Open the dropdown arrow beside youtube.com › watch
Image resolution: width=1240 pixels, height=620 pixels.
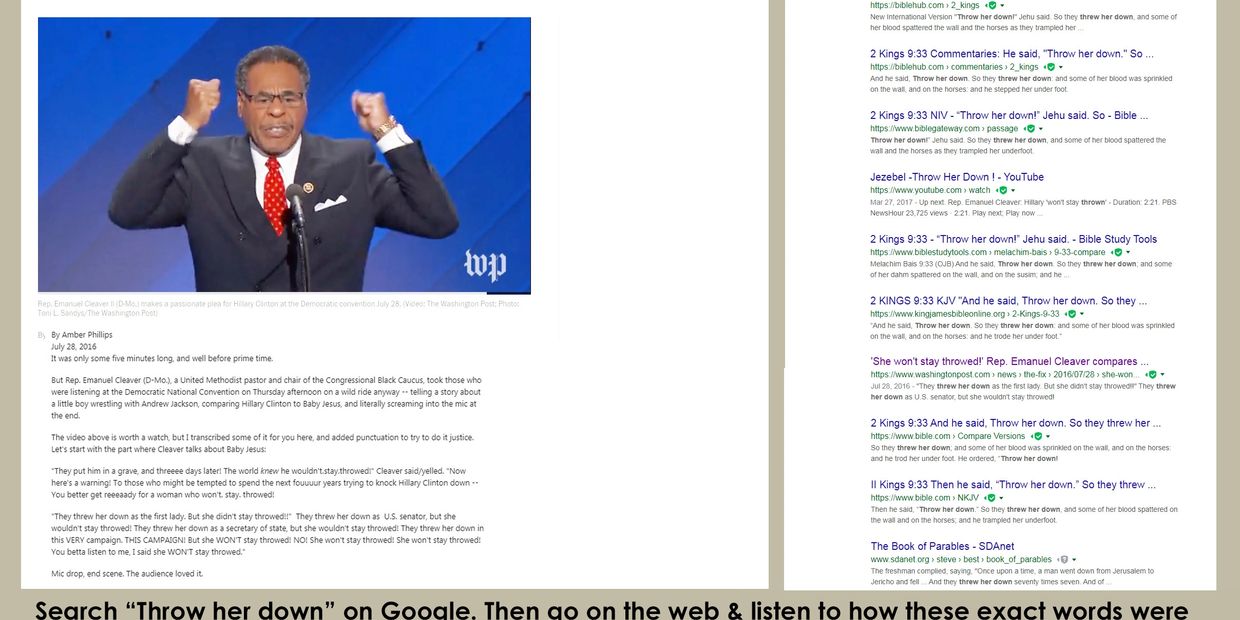[x=1013, y=190]
